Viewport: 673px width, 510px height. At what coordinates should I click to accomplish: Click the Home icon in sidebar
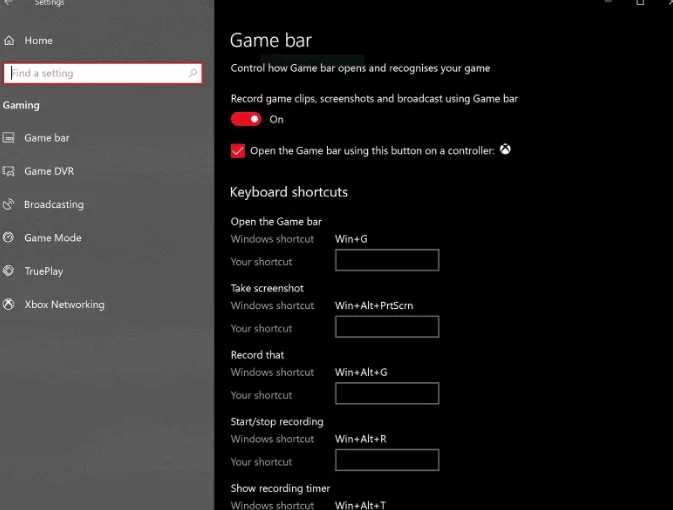(9, 40)
